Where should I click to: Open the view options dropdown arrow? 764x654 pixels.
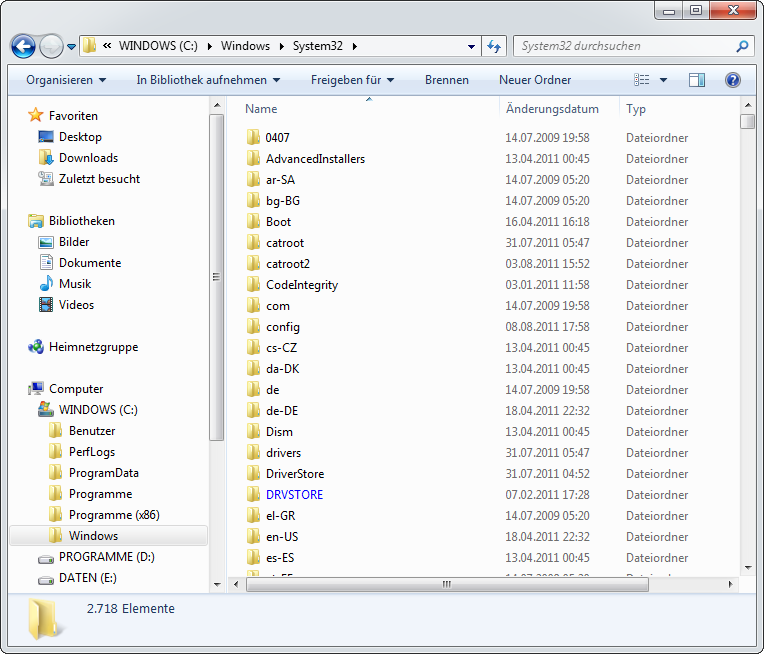[x=663, y=80]
